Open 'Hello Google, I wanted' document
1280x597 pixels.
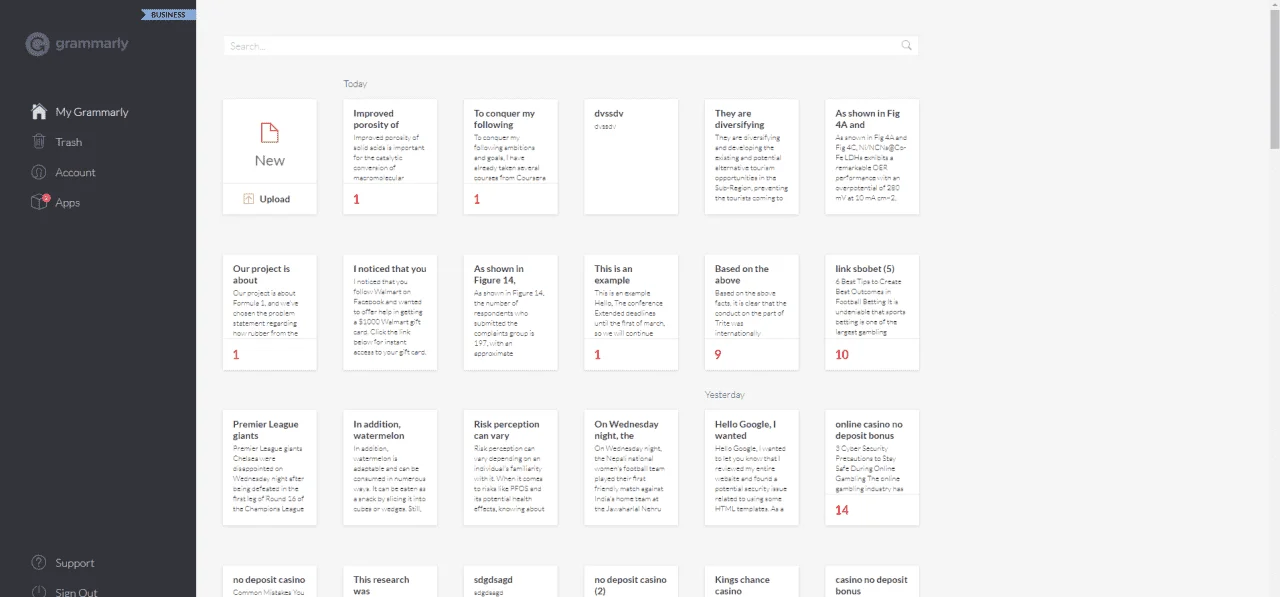pos(752,467)
